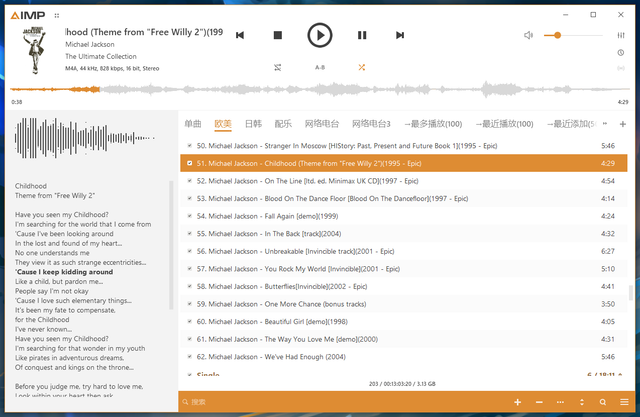This screenshot has height=417, width=640.
Task: Toggle the orange shuffle icon
Action: click(x=362, y=67)
